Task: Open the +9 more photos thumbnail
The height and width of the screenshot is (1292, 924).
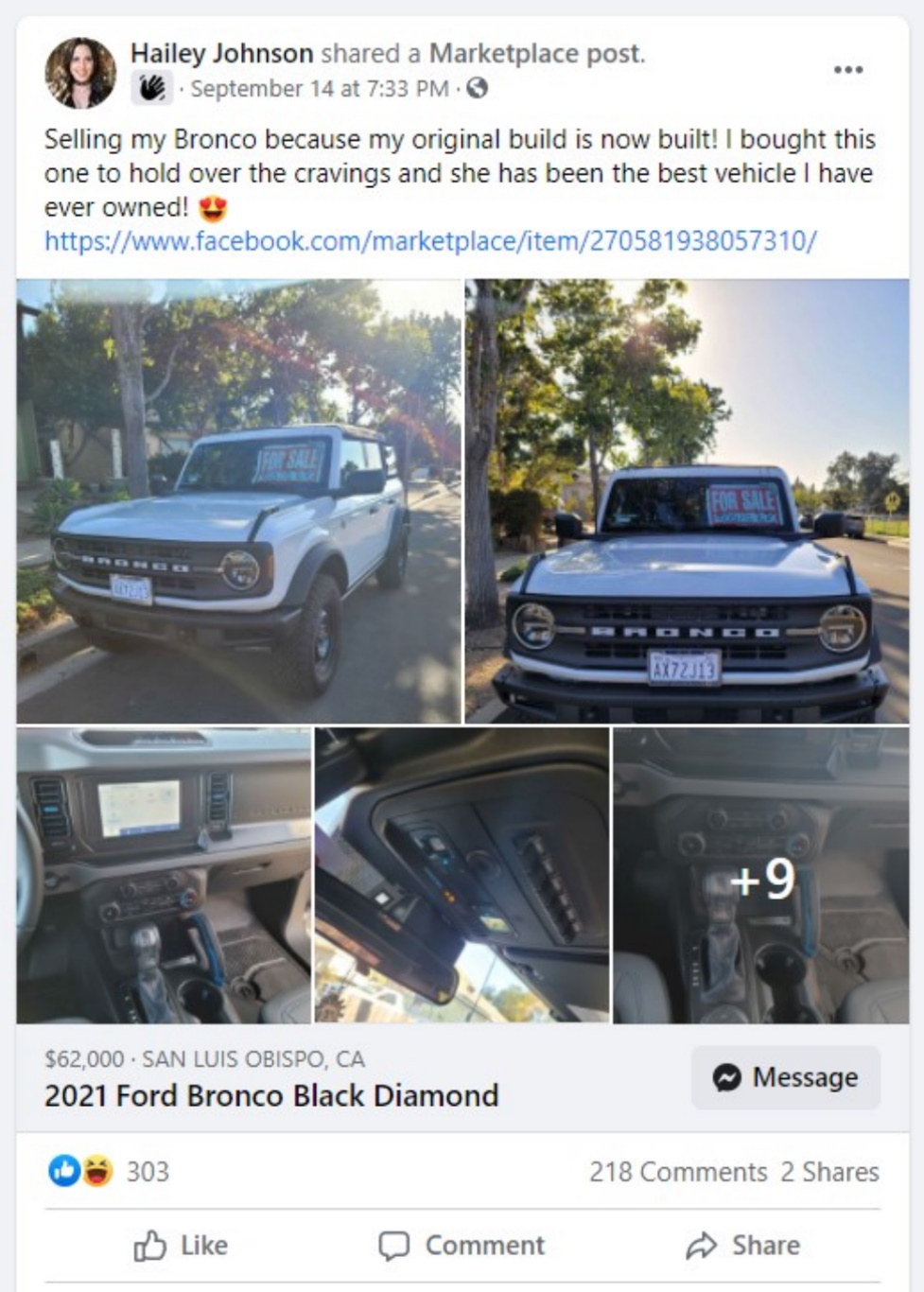Action: 760,875
